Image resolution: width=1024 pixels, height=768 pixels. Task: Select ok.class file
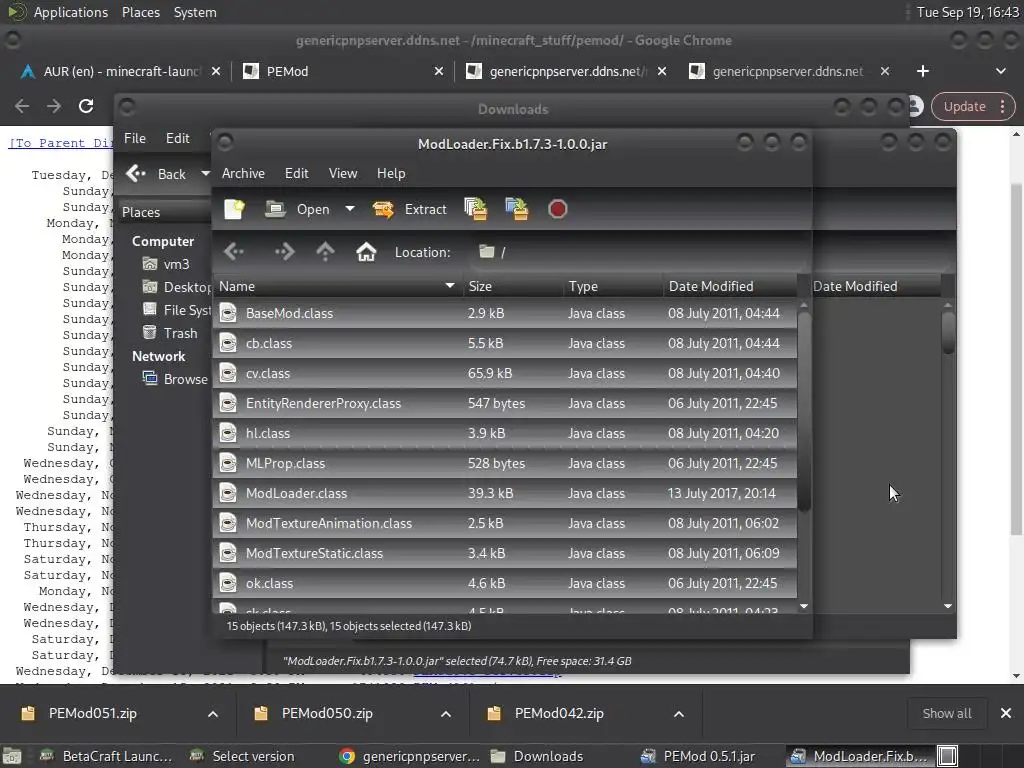pyautogui.click(x=505, y=584)
